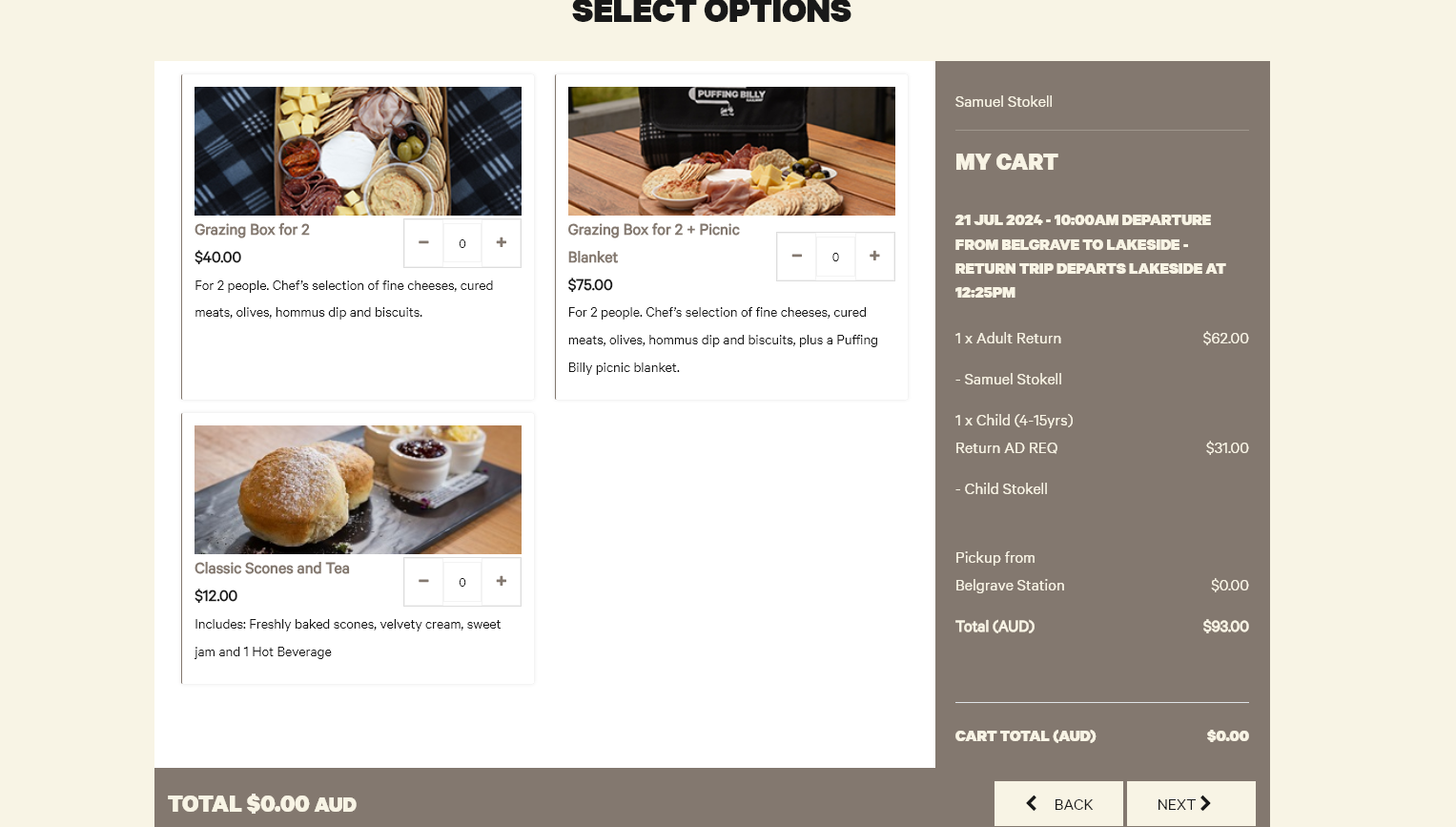Add one Grazing Box + Picnic Blanket

[874, 257]
